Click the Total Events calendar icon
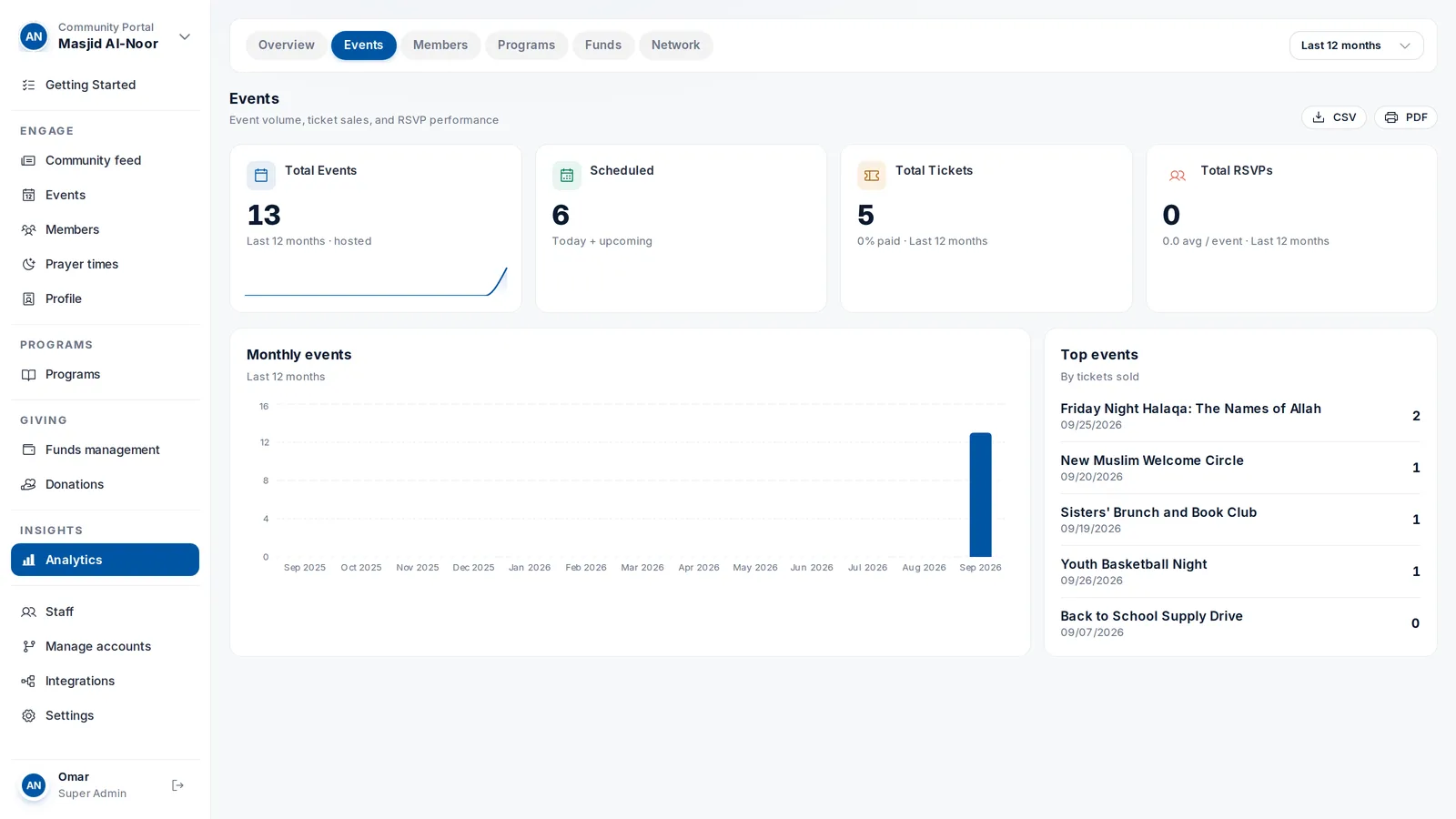Image resolution: width=1456 pixels, height=819 pixels. coord(261,175)
